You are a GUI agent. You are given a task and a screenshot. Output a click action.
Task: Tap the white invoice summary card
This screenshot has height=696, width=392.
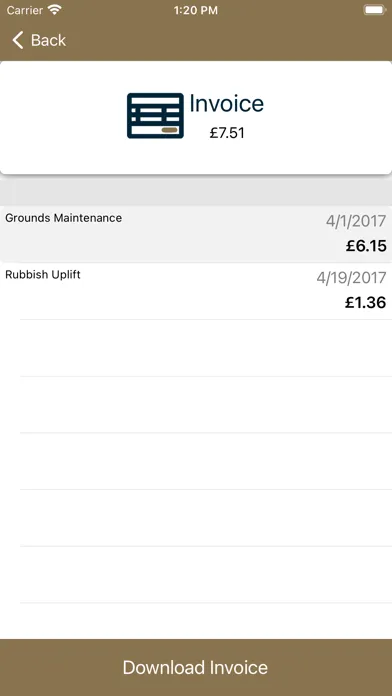[196, 118]
